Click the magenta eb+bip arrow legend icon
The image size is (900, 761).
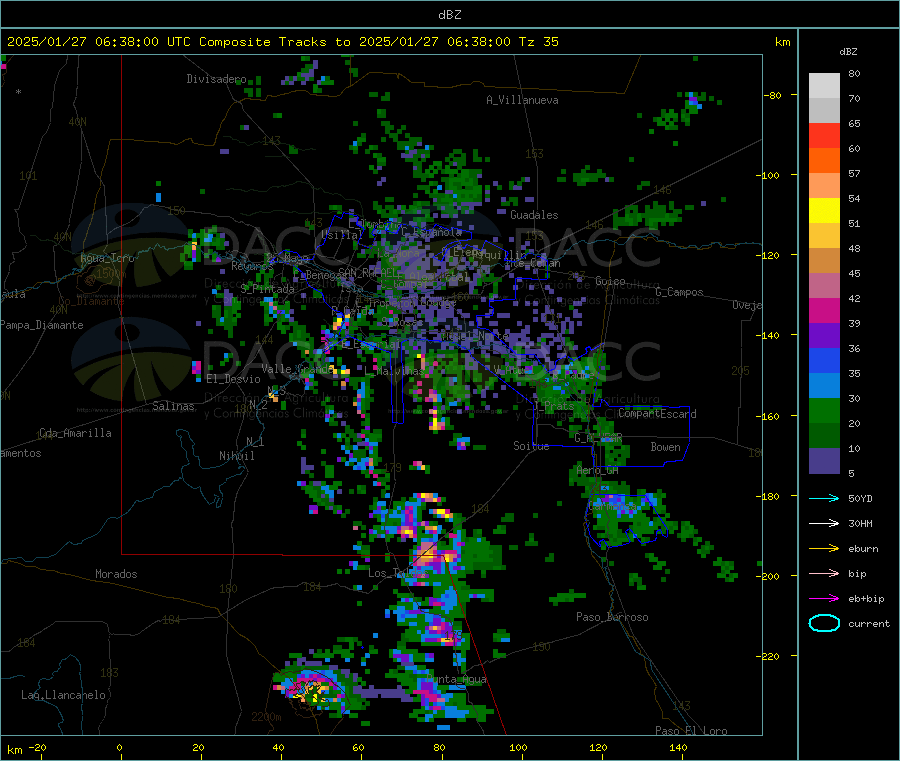[824, 598]
